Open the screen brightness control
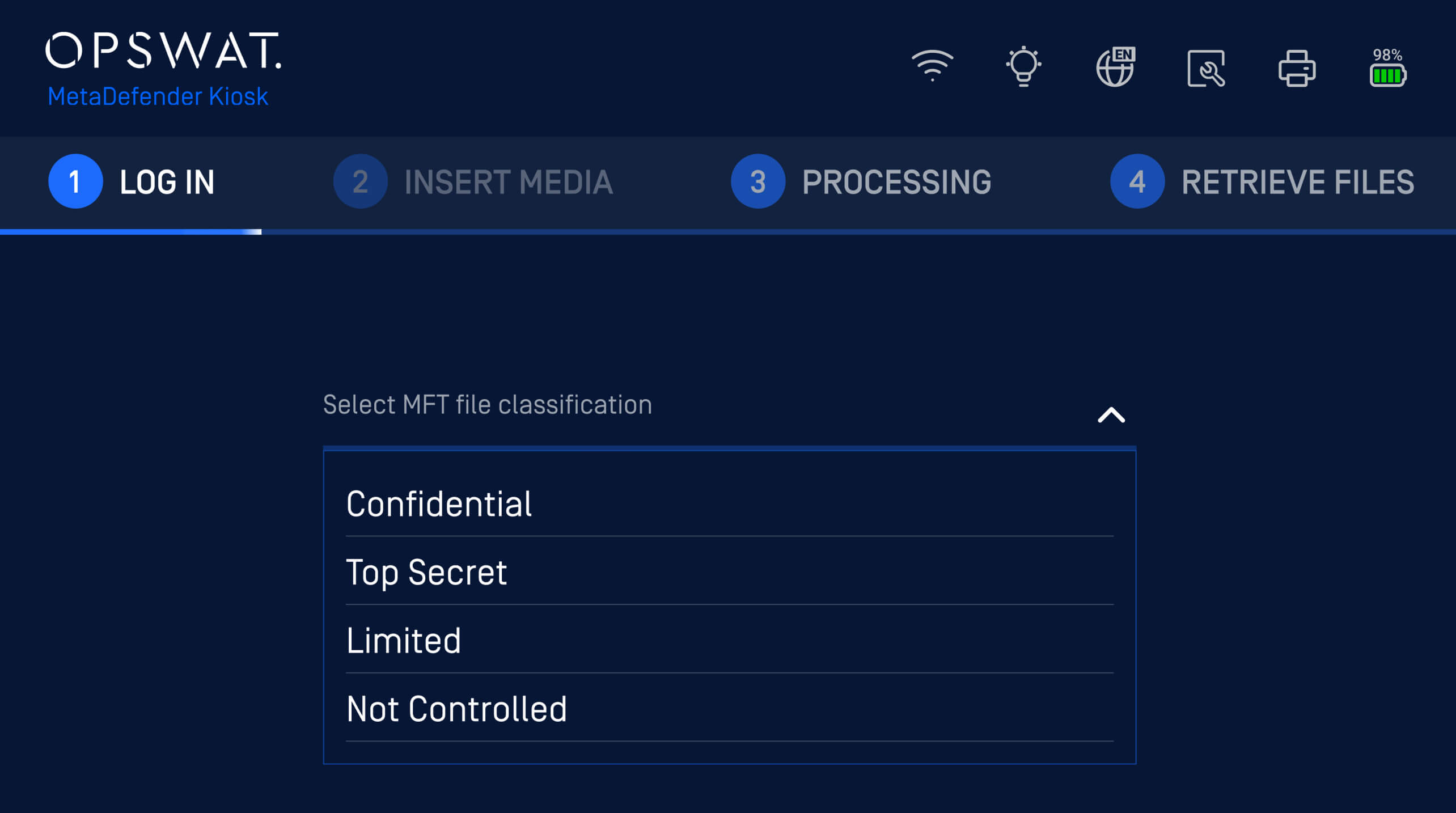Screen dimensions: 1456x813 click(1024, 66)
